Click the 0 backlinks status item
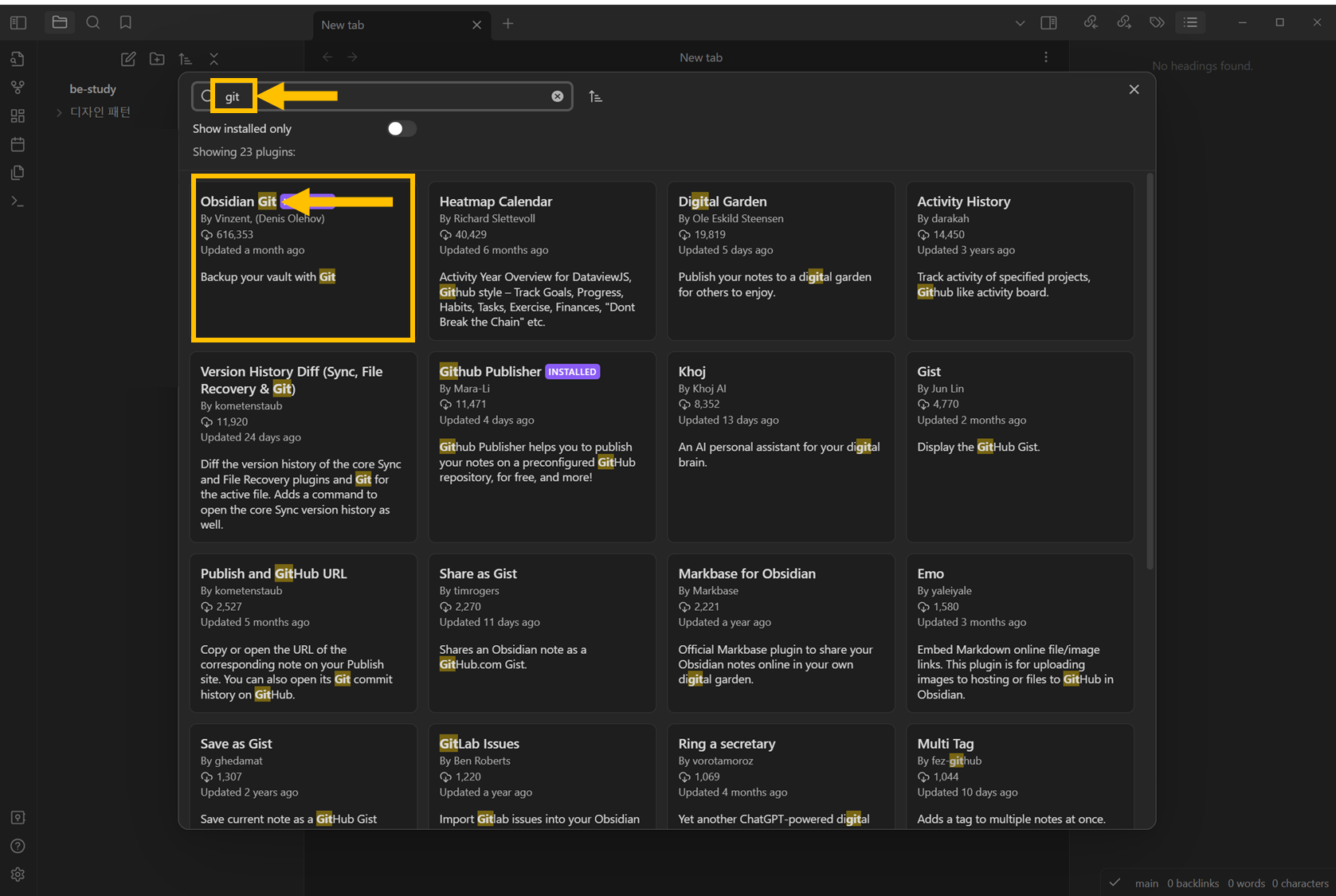Viewport: 1336px width, 896px height. click(x=1193, y=883)
